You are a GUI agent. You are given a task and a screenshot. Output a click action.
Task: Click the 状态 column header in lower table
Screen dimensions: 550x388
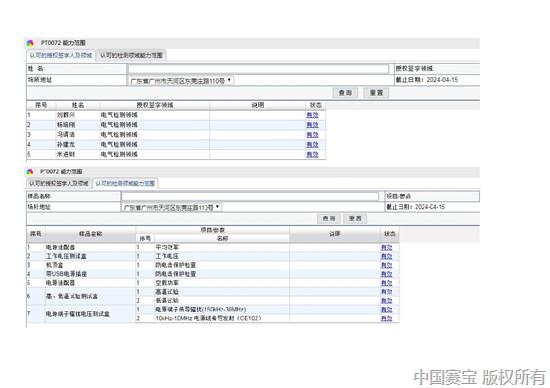click(390, 234)
